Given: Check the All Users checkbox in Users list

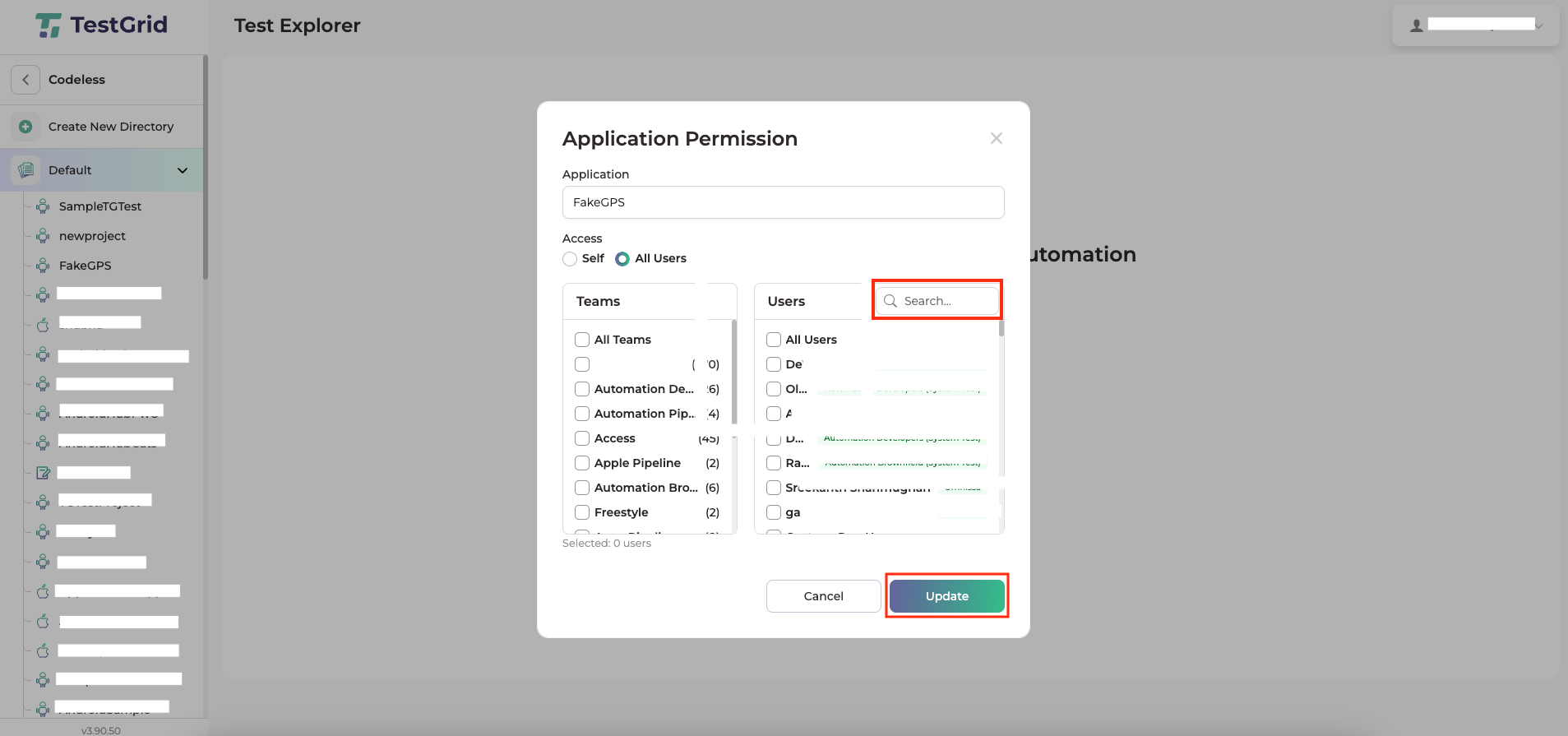Looking at the screenshot, I should [774, 340].
